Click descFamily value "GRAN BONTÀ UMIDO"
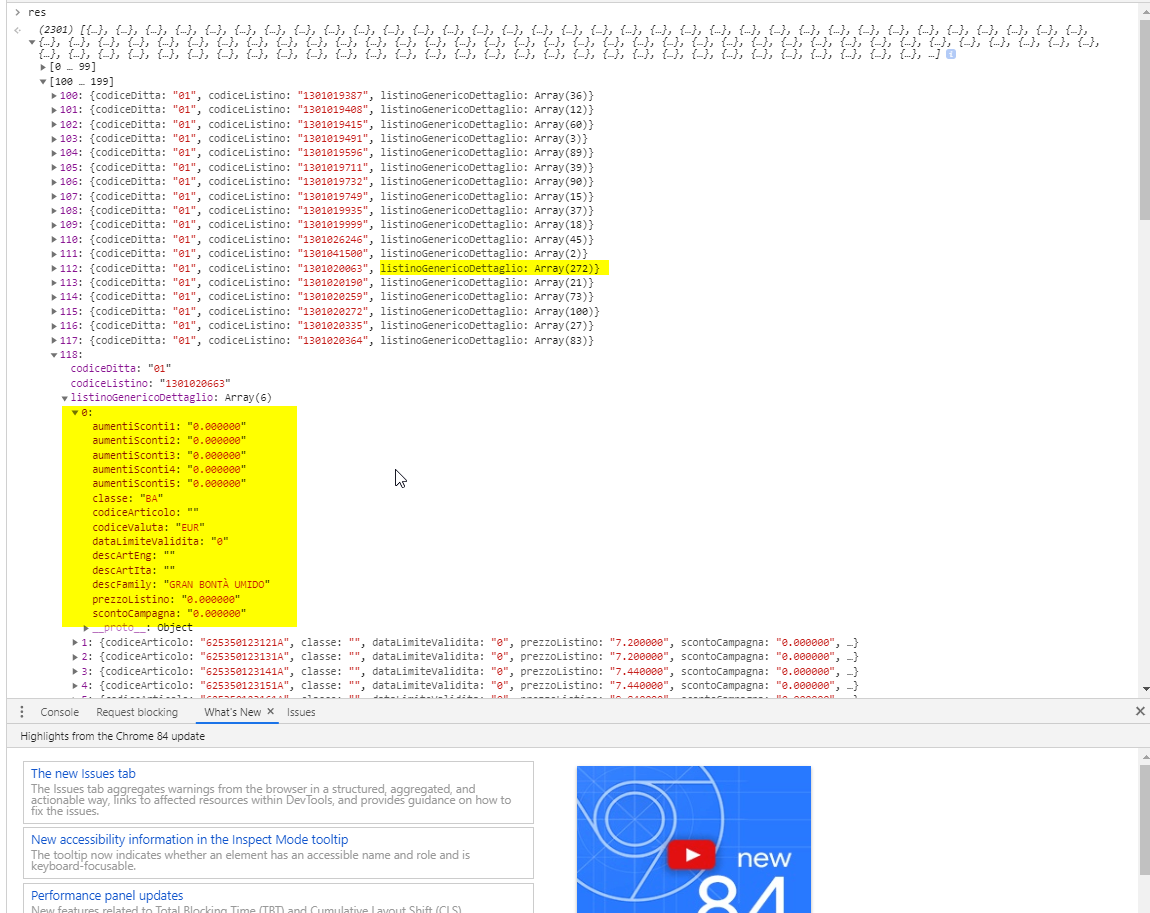This screenshot has height=913, width=1150. pos(216,584)
